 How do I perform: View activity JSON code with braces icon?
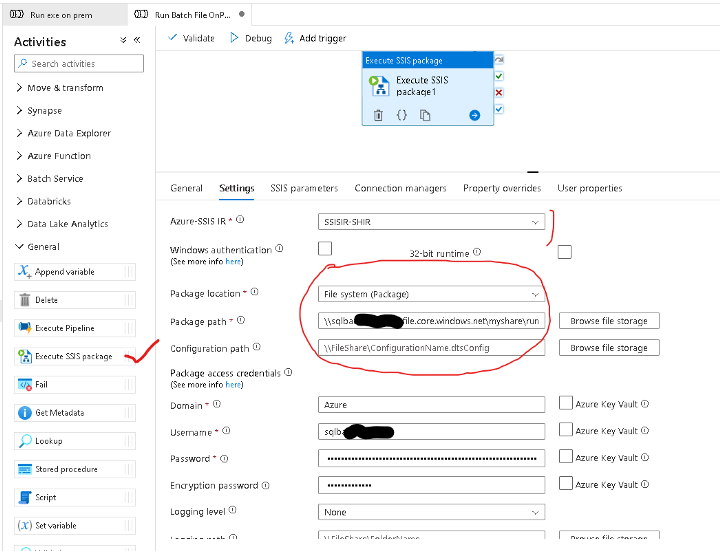point(401,115)
